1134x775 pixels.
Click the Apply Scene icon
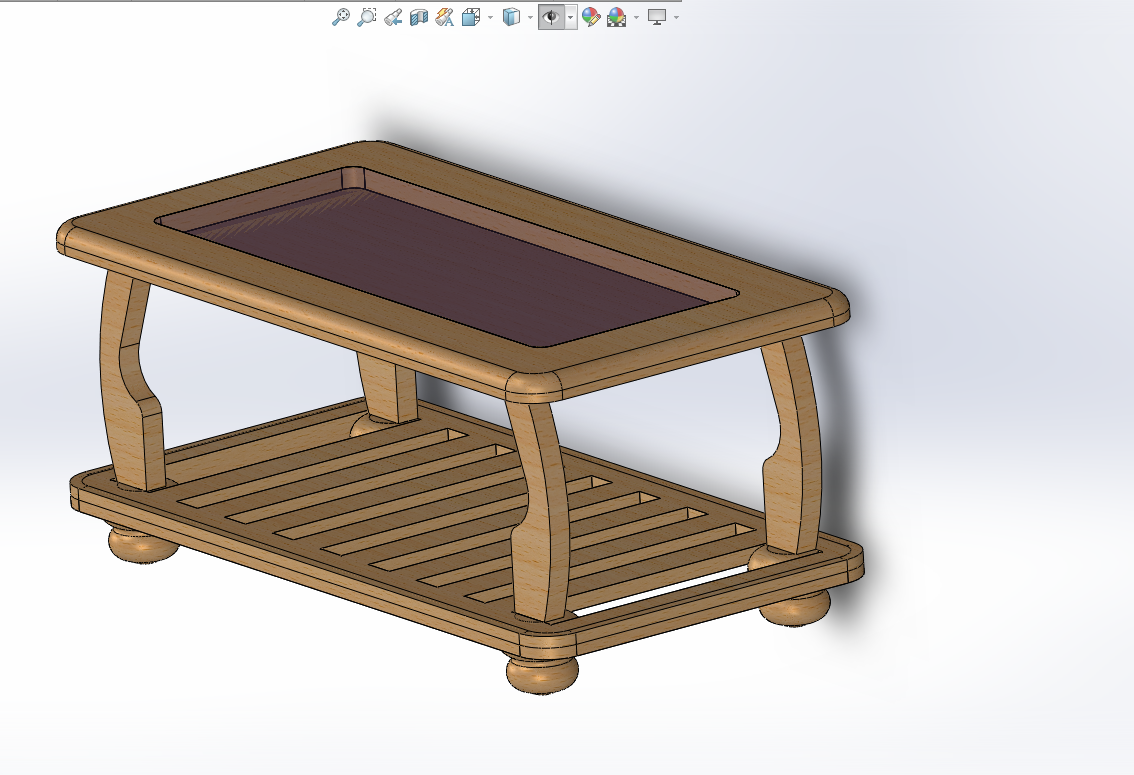coord(617,17)
